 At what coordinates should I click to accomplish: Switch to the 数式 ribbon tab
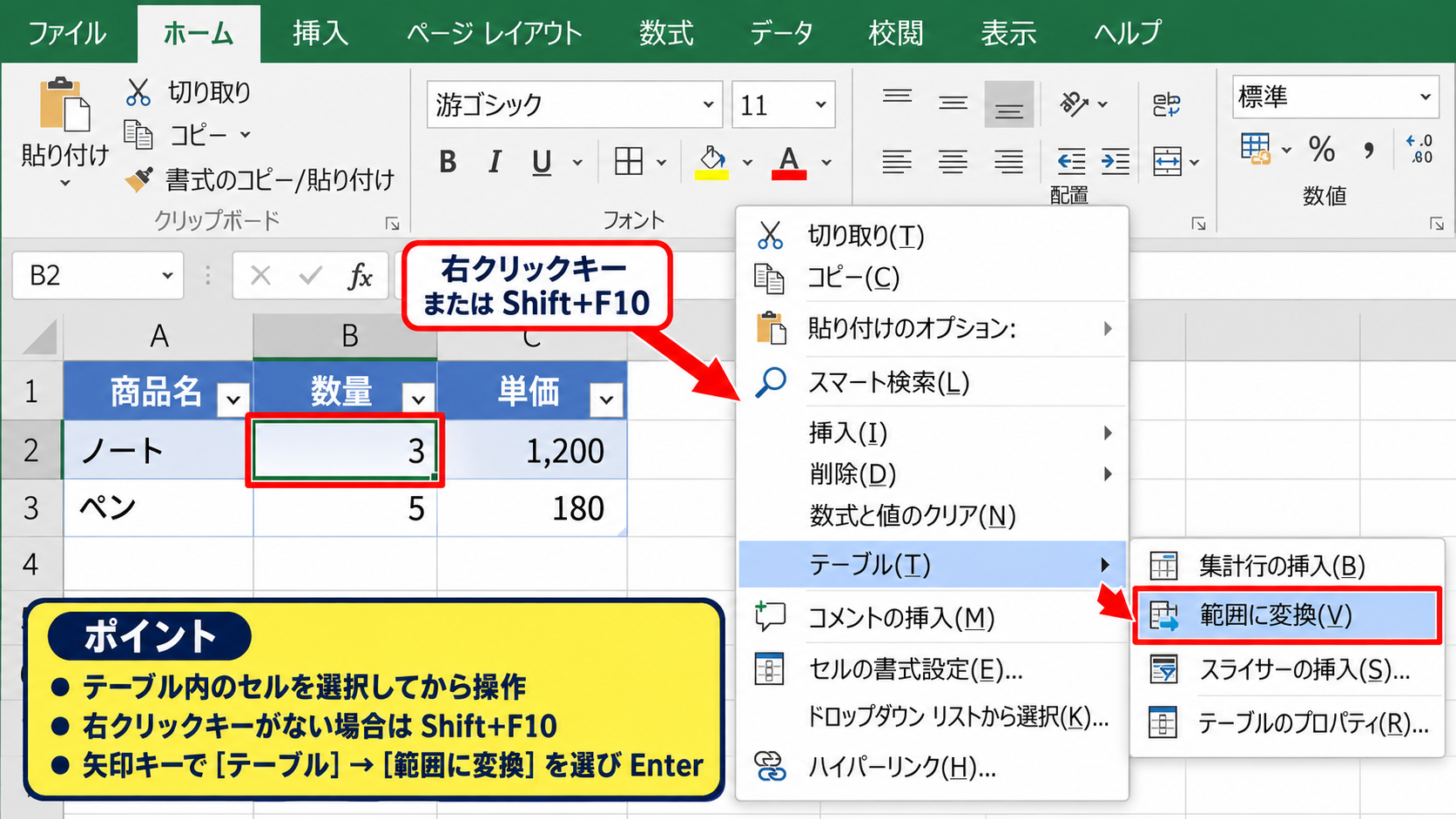click(666, 33)
